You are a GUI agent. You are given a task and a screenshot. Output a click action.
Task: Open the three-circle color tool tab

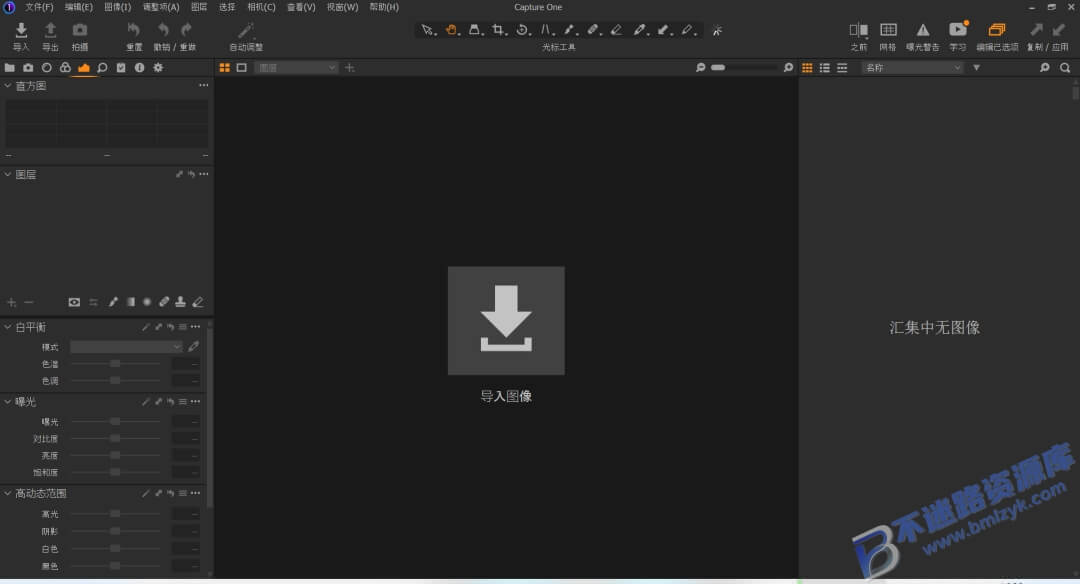(65, 67)
